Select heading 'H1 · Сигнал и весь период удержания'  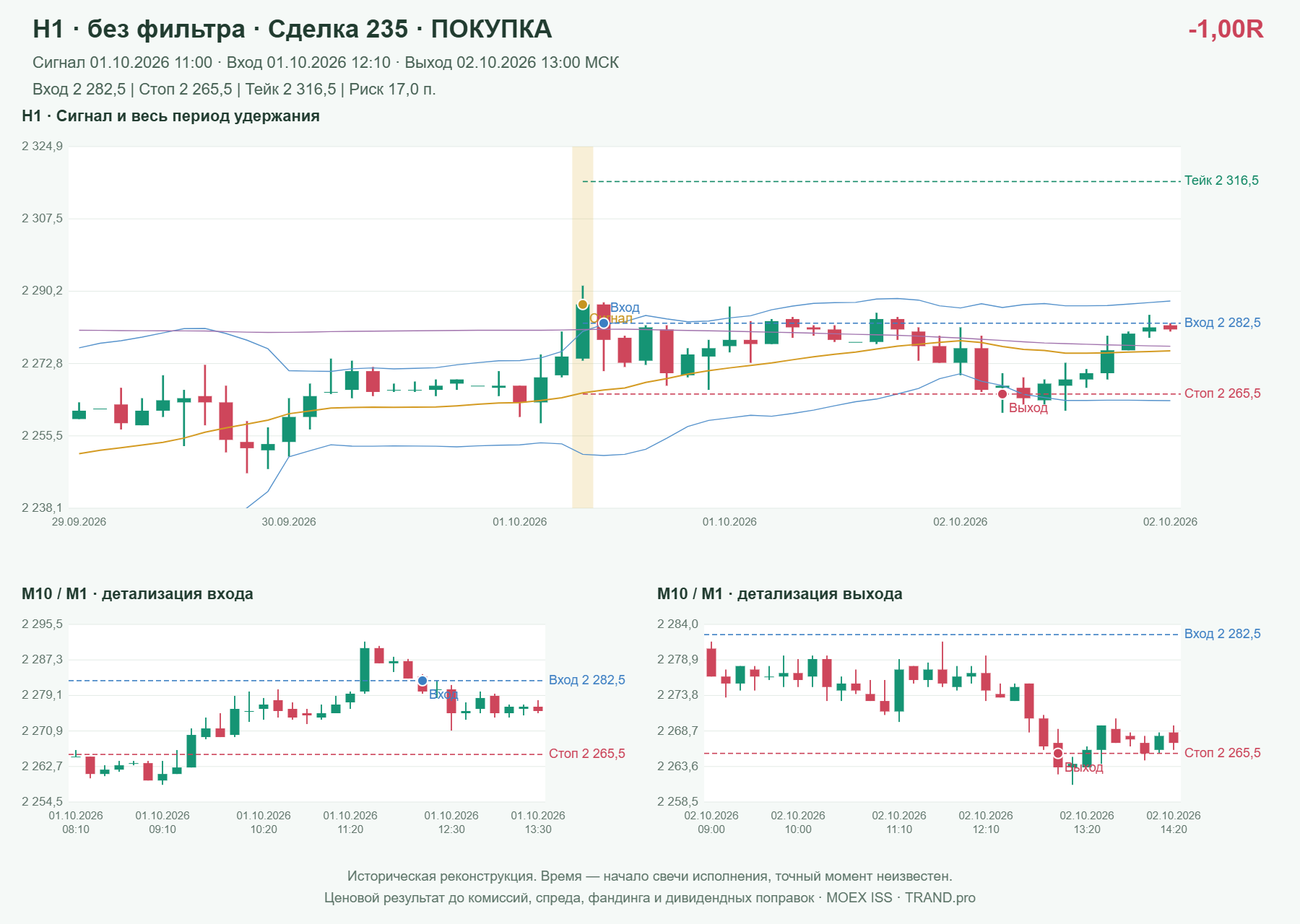click(170, 116)
